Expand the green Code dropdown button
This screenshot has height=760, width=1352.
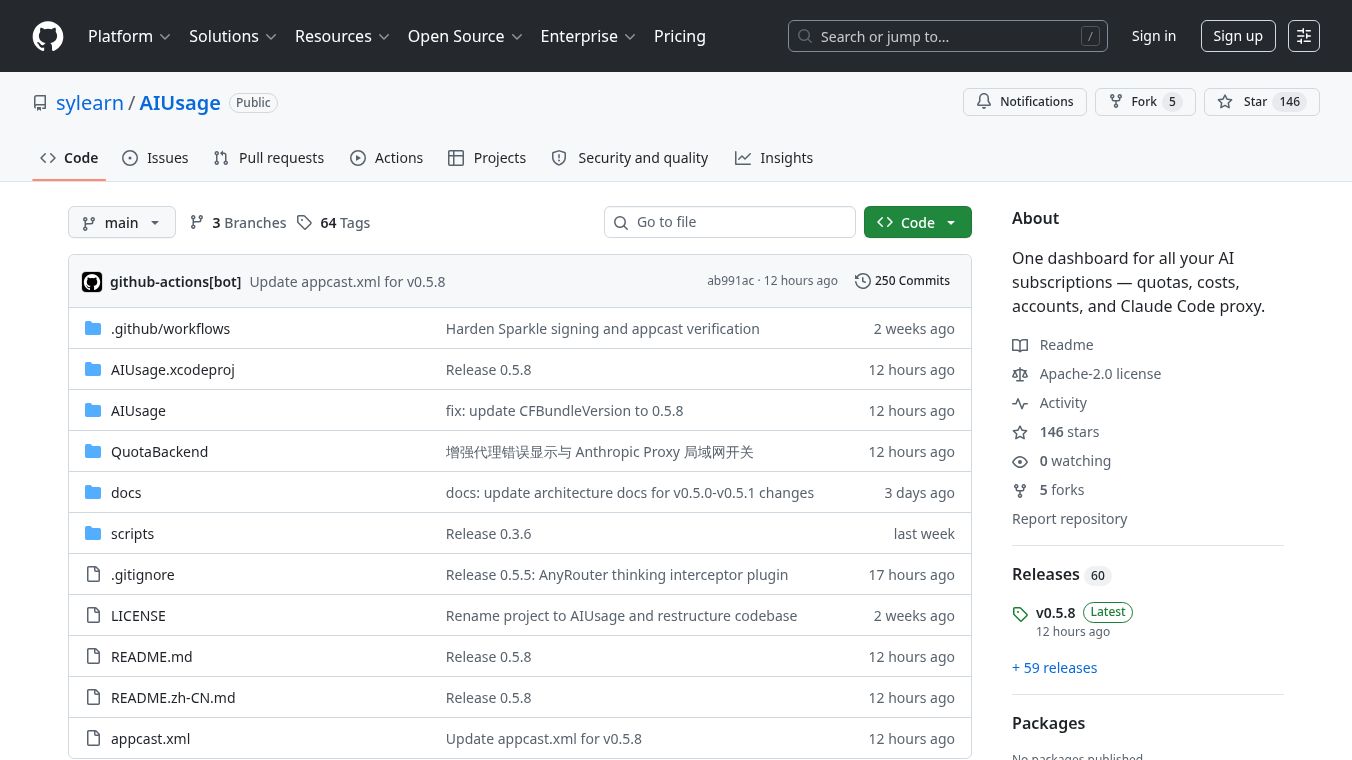[x=917, y=223]
